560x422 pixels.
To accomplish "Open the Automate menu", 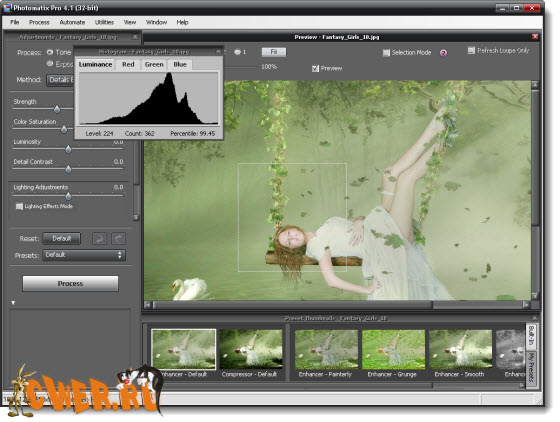I will coord(72,22).
